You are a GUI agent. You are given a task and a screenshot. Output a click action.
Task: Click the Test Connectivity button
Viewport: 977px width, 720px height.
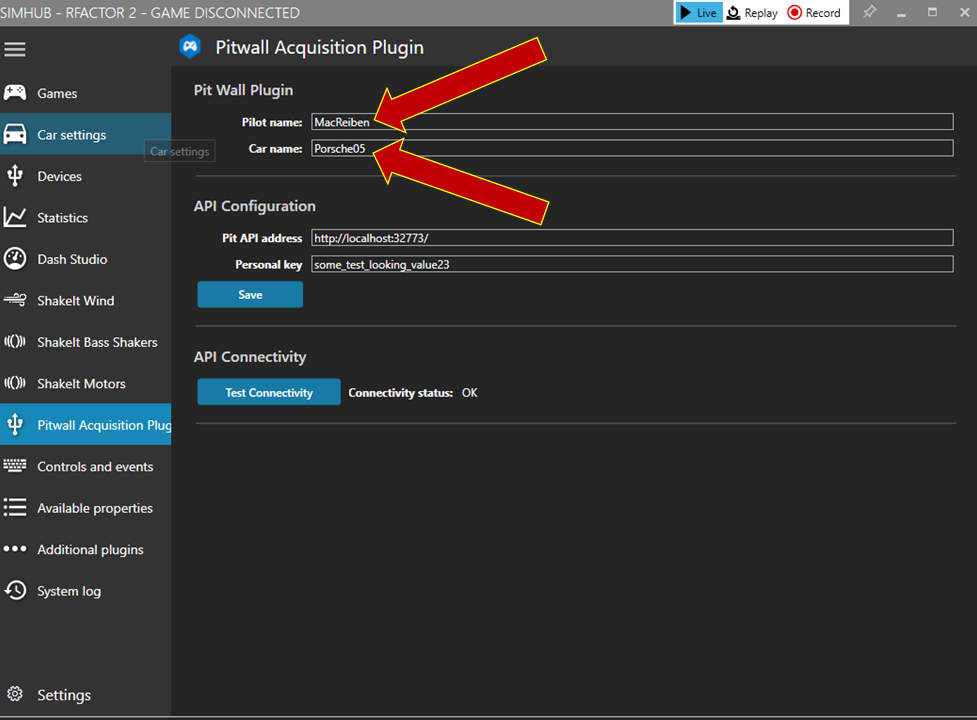click(x=269, y=392)
